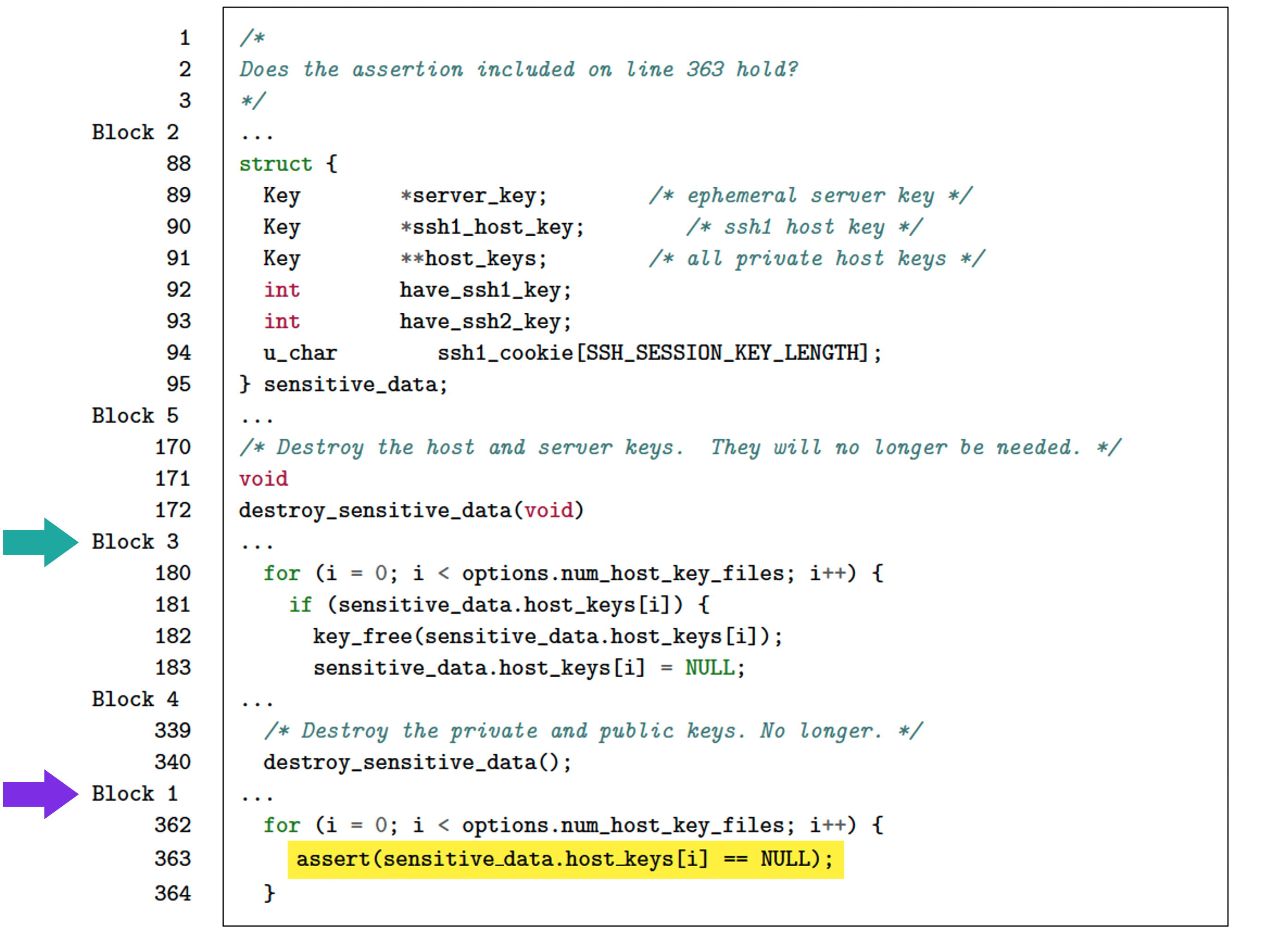Click the Block 1 label text
Screen dimensions: 1270x952
point(136,793)
